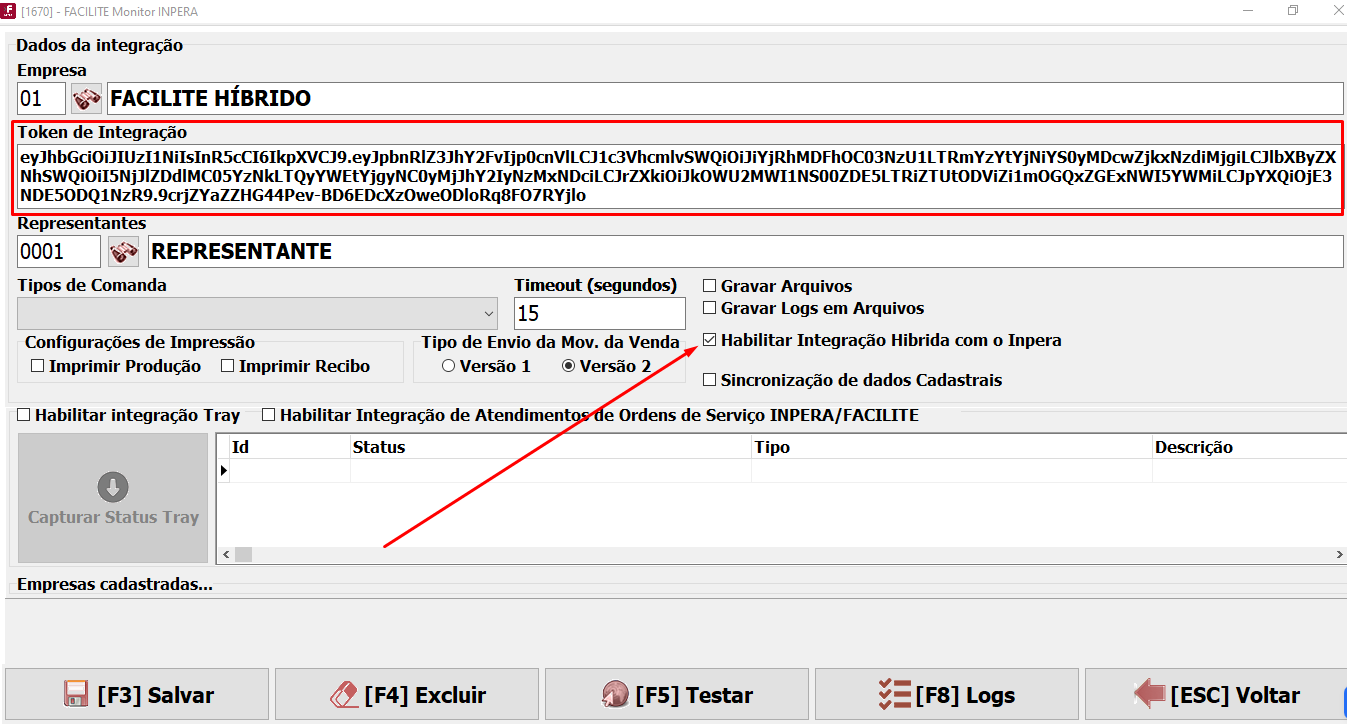Tick Sincronização de dados Cadastrais checkbox

point(710,380)
